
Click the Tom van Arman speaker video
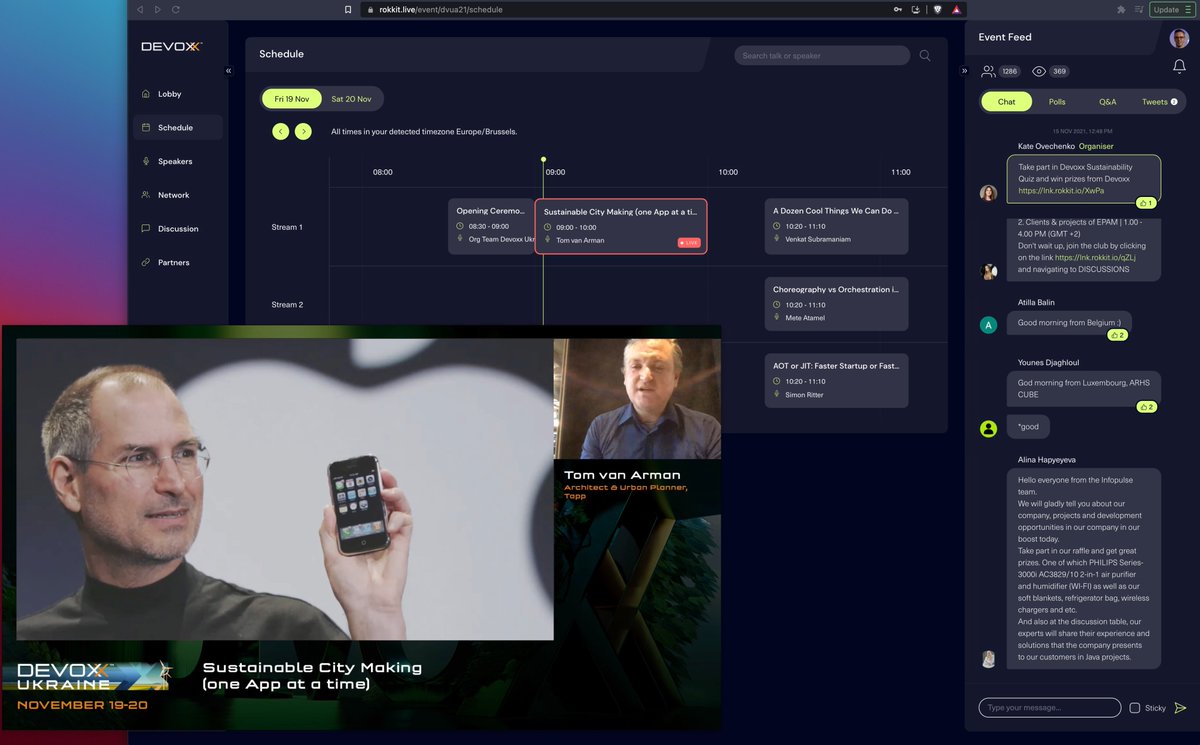[637, 399]
